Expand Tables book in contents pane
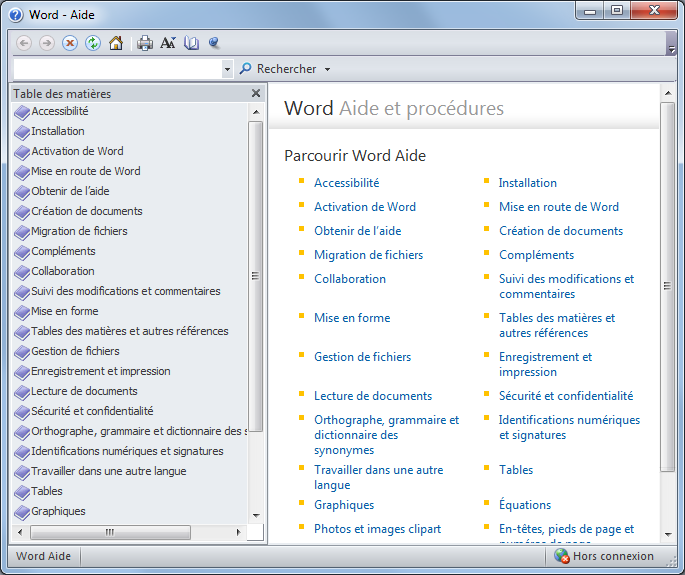The height and width of the screenshot is (575, 685). click(22, 493)
